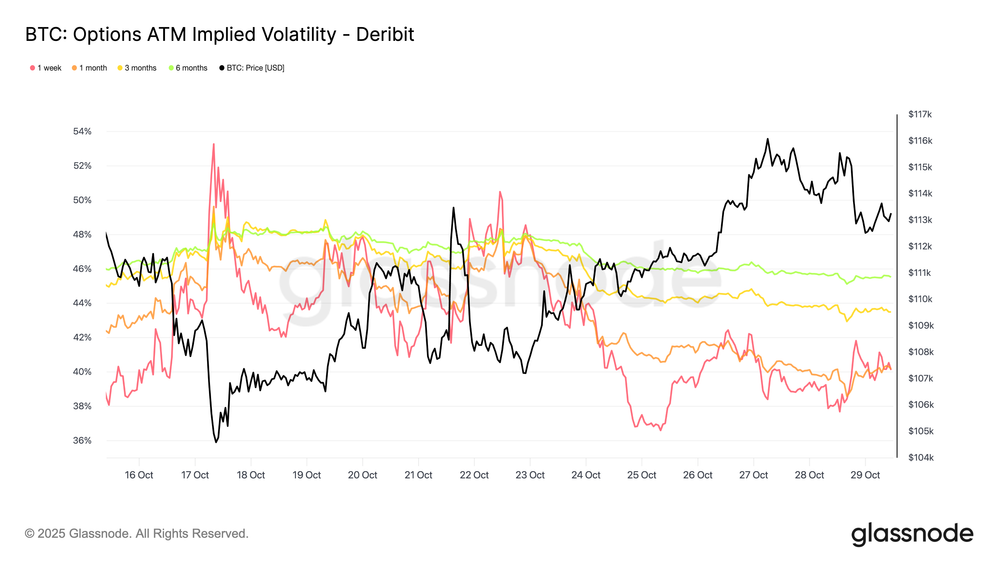
Task: Click the 54% volatility axis label
Action: click(82, 131)
